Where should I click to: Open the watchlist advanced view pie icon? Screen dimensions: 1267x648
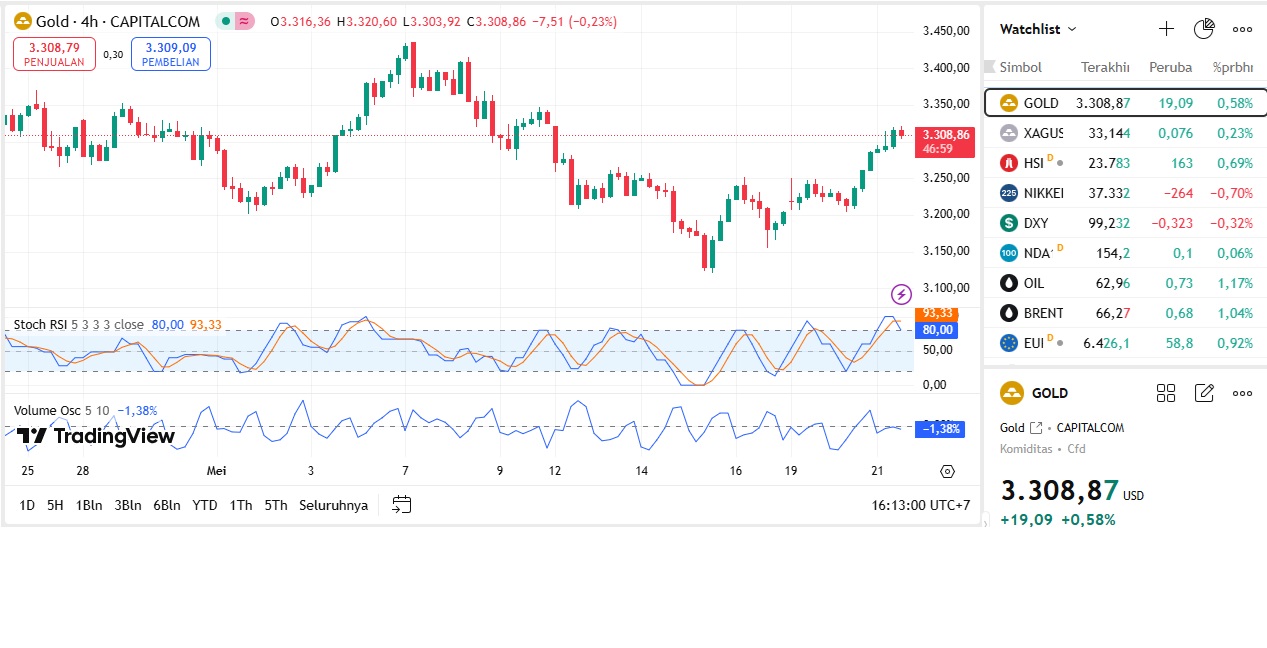(x=1204, y=29)
